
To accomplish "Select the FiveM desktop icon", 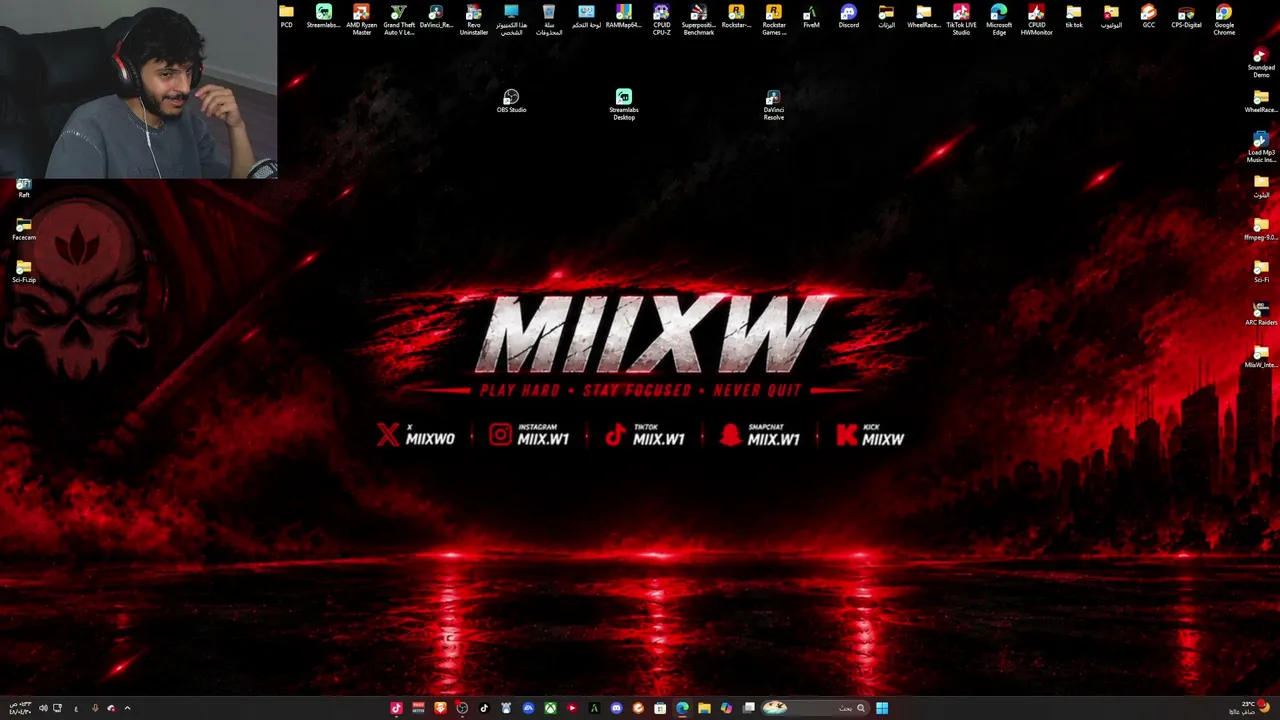I will pyautogui.click(x=811, y=16).
